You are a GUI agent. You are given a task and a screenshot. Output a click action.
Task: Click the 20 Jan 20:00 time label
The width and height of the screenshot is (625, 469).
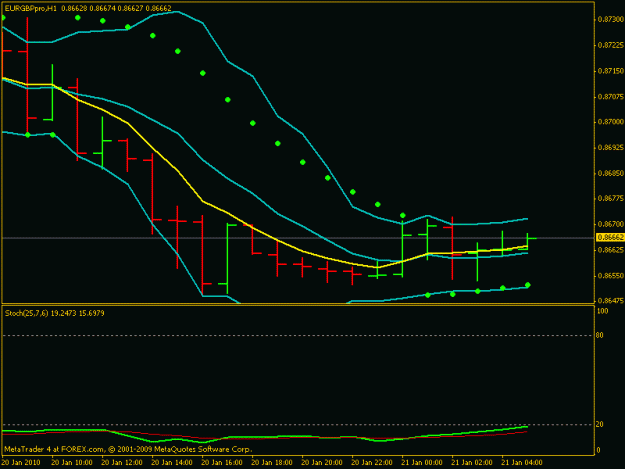pos(322,463)
